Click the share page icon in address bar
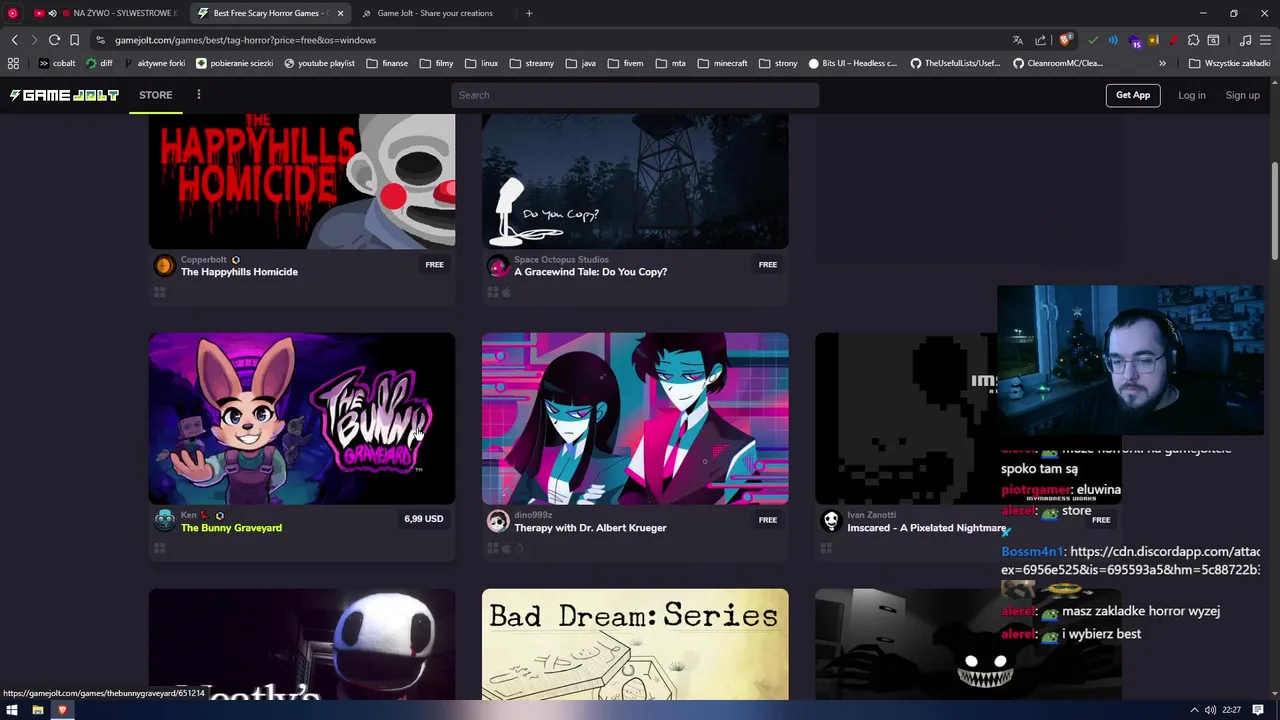The height and width of the screenshot is (720, 1280). (x=1040, y=40)
